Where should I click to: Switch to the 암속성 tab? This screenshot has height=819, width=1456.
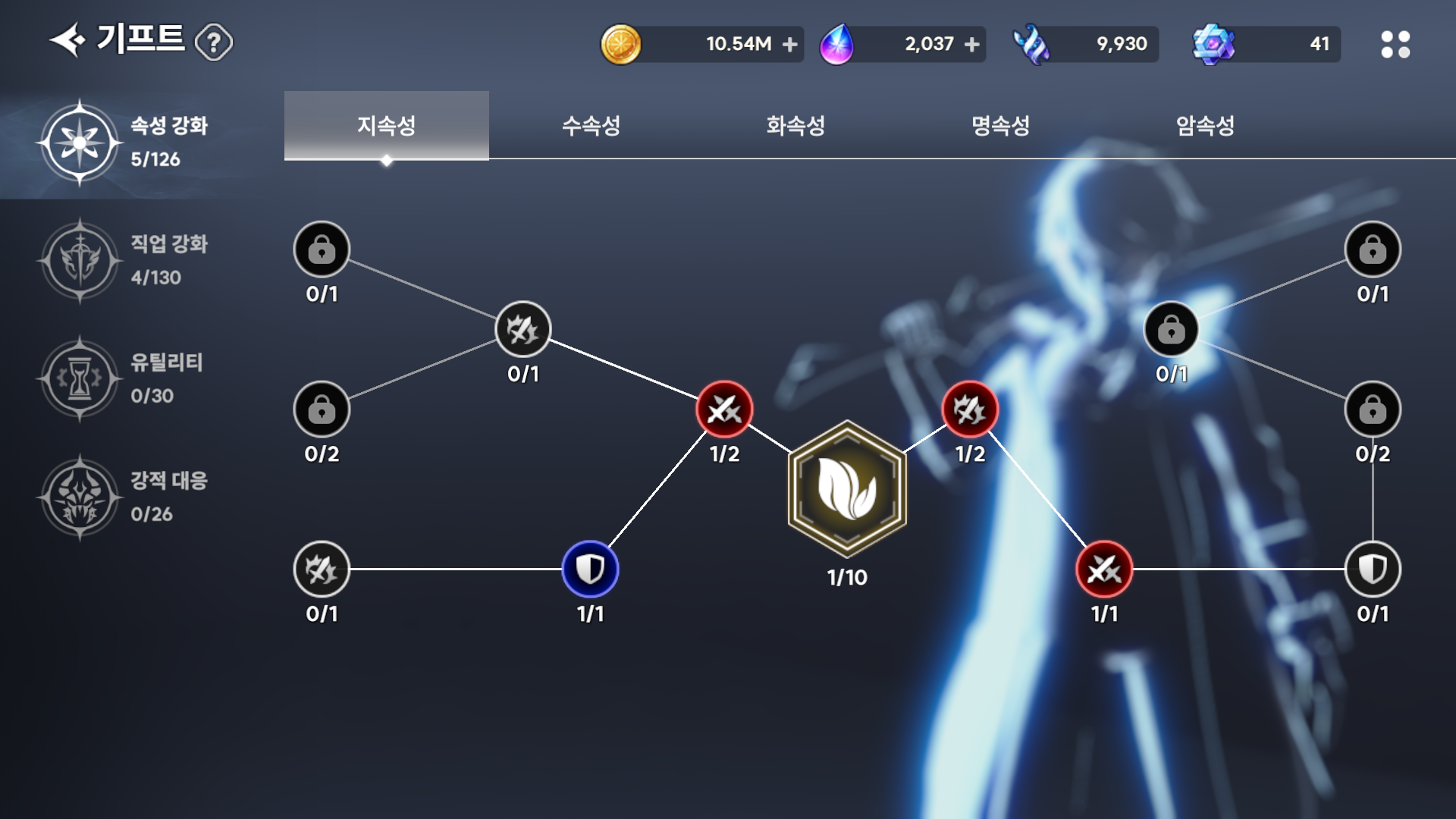pyautogui.click(x=1205, y=125)
